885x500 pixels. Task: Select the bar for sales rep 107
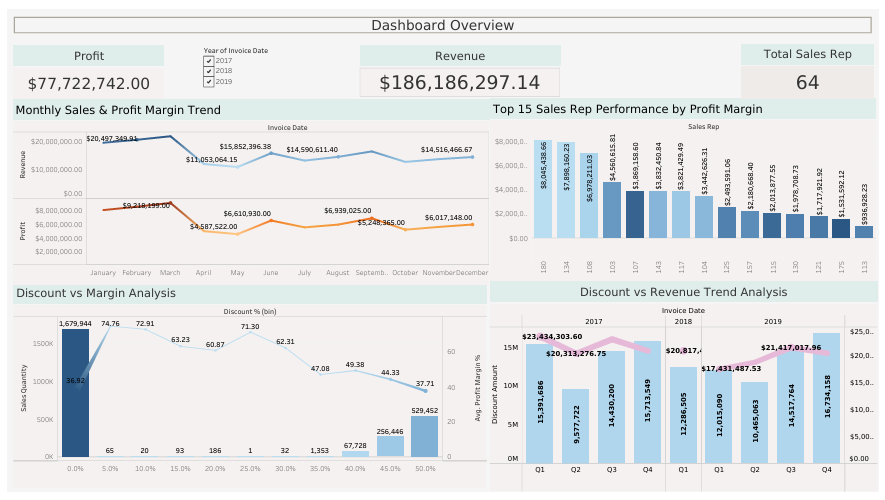click(x=635, y=214)
